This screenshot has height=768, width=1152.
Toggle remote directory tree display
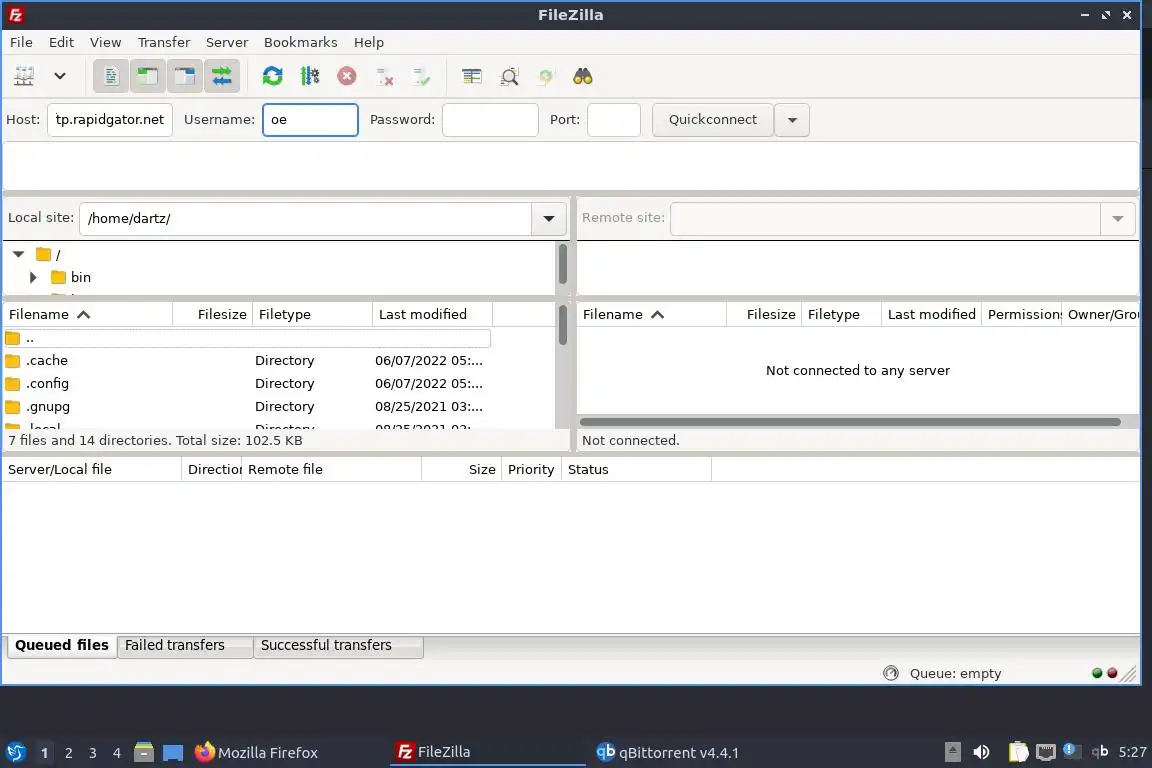coord(184,76)
